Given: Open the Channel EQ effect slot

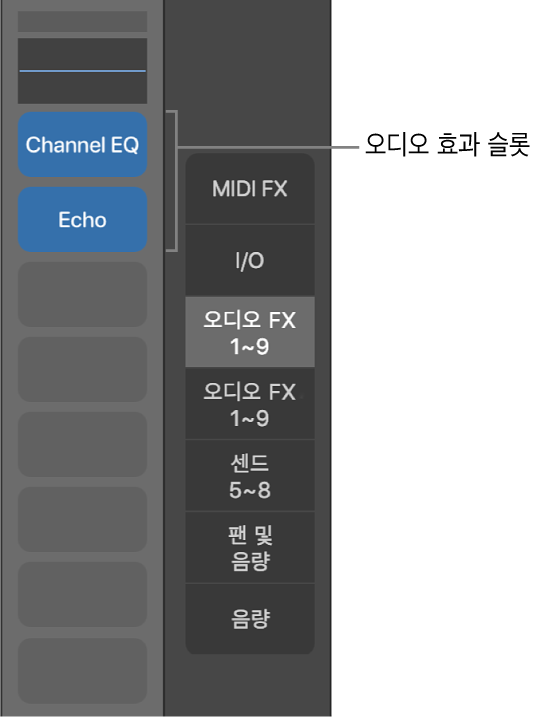Looking at the screenshot, I should (82, 145).
